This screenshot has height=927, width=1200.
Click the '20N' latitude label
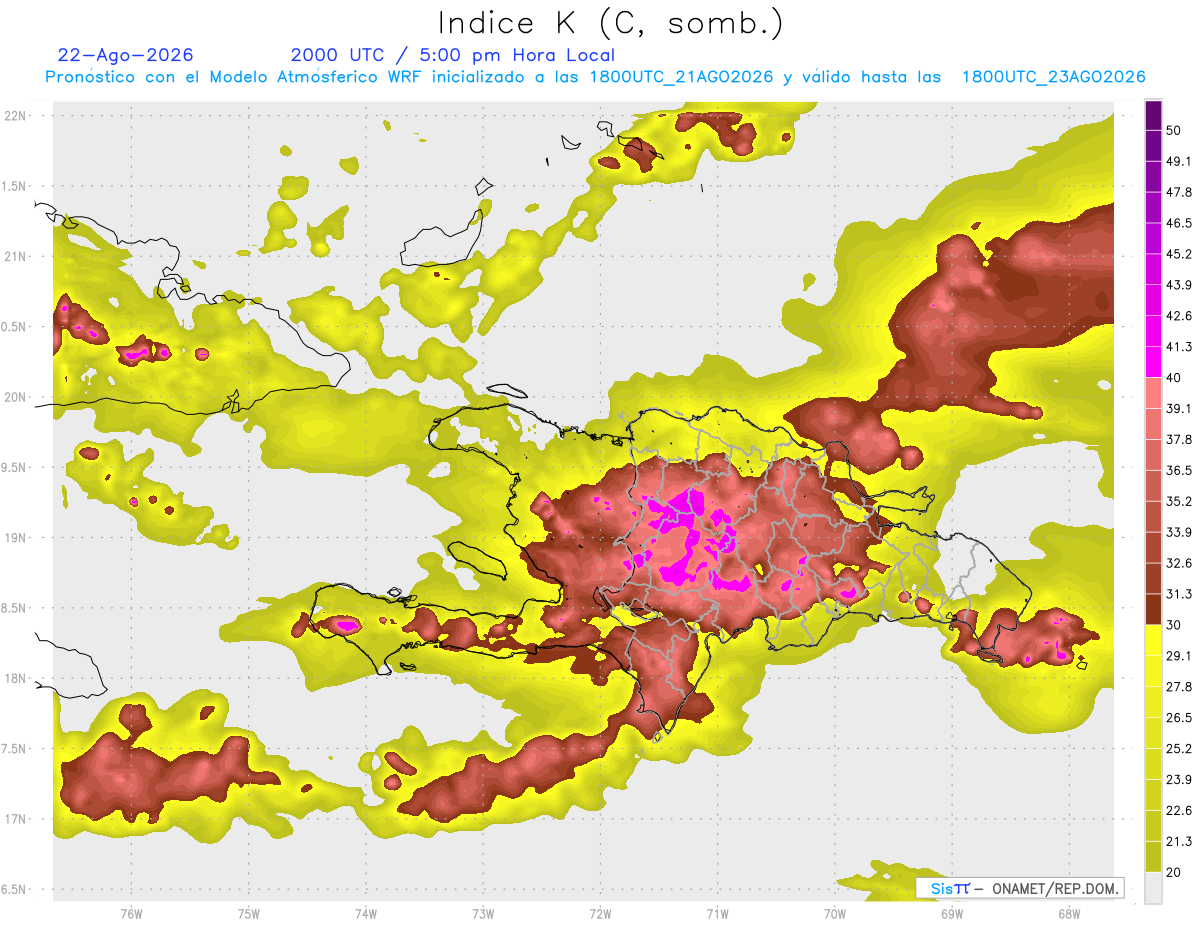(x=17, y=397)
